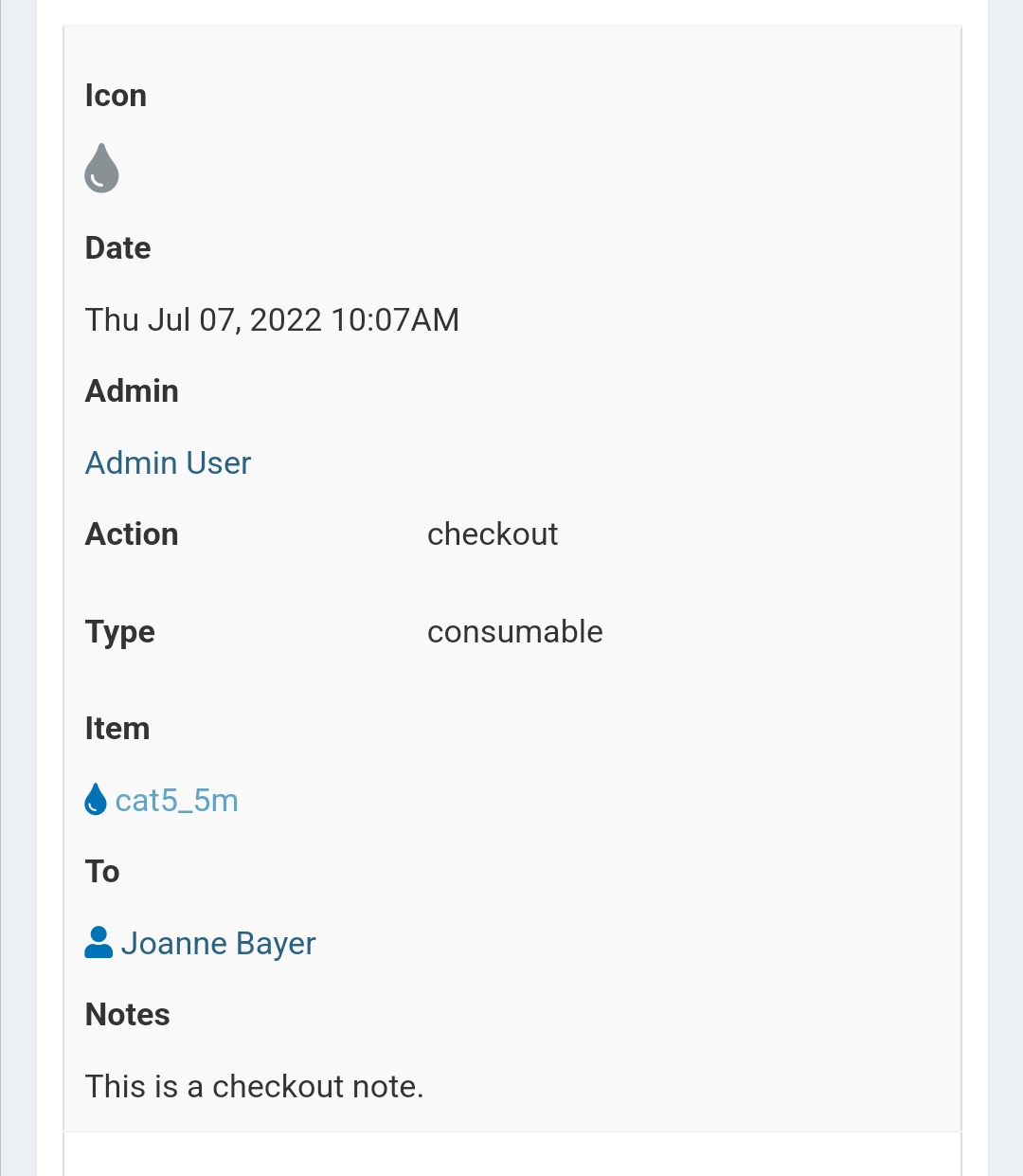This screenshot has width=1023, height=1176.
Task: Click the 'Icon' field label
Action: (x=116, y=96)
